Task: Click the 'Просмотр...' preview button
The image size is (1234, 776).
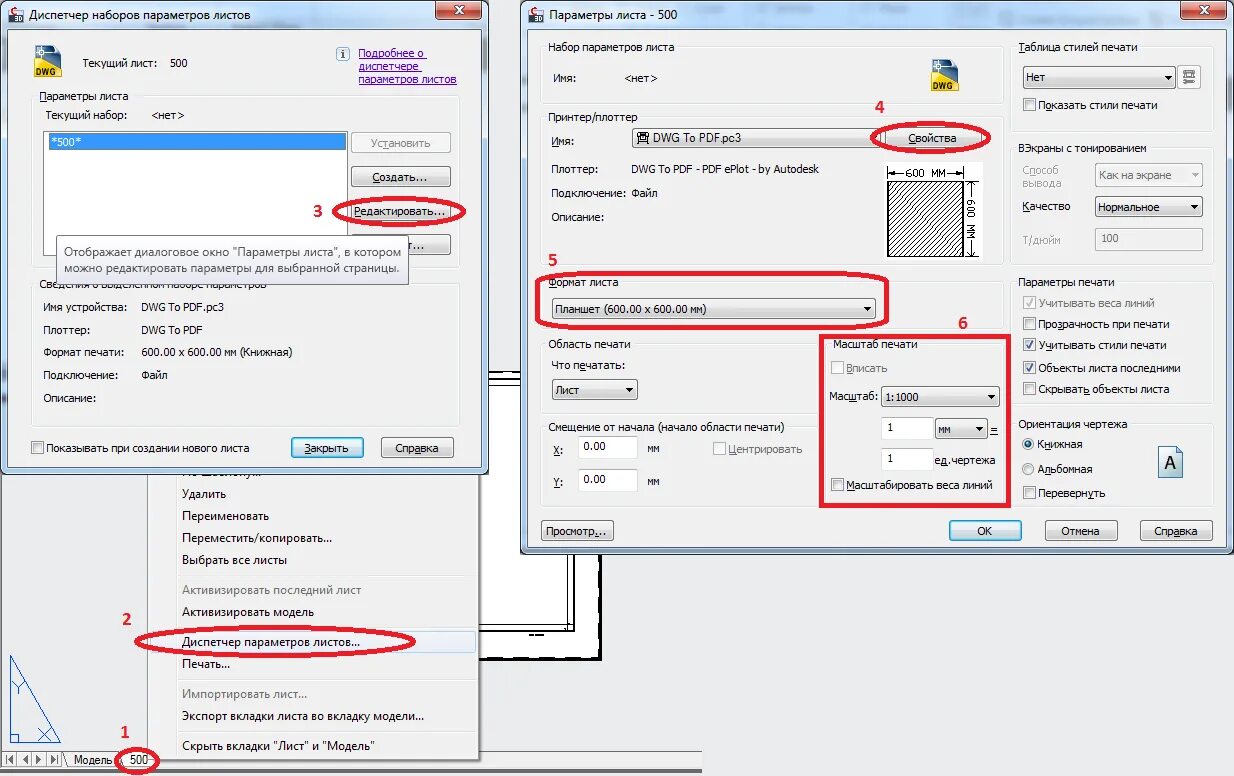Action: (x=577, y=531)
